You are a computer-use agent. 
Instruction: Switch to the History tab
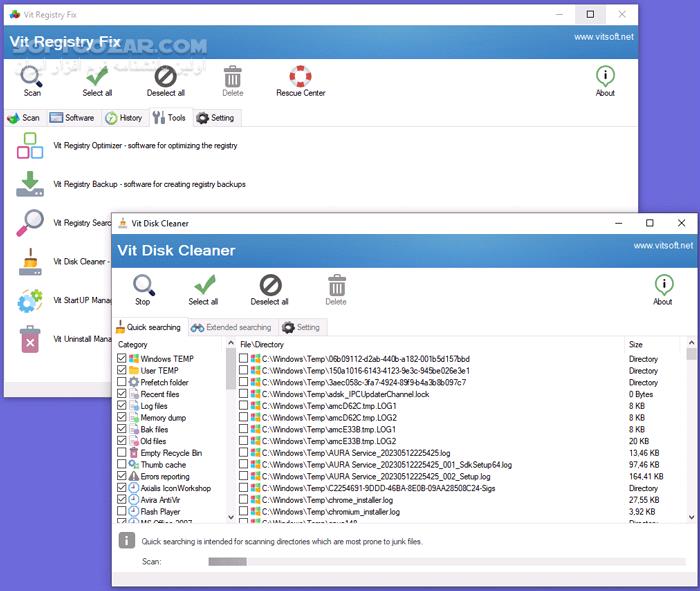coord(124,118)
